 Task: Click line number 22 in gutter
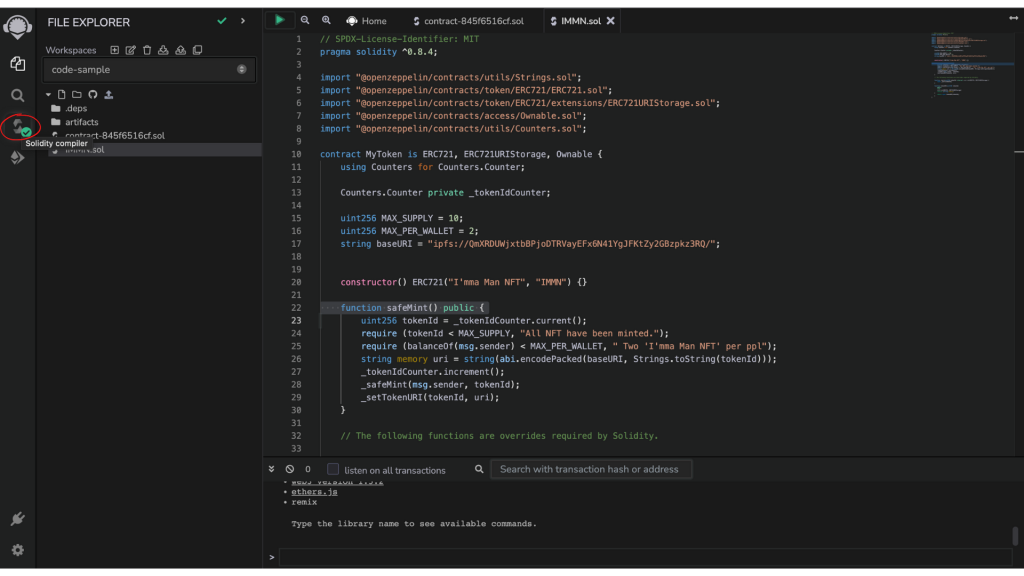pos(296,308)
